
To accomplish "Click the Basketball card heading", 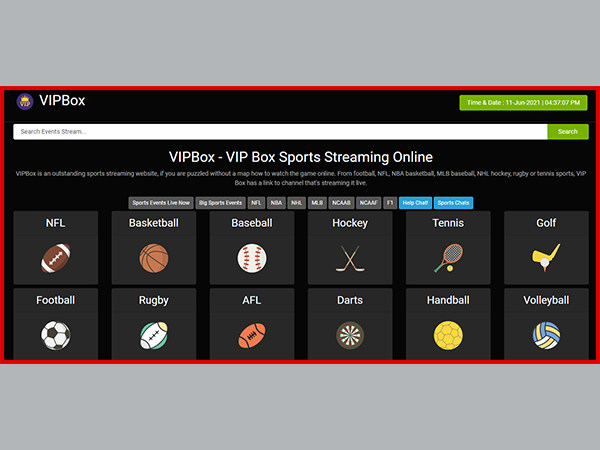I will [154, 223].
